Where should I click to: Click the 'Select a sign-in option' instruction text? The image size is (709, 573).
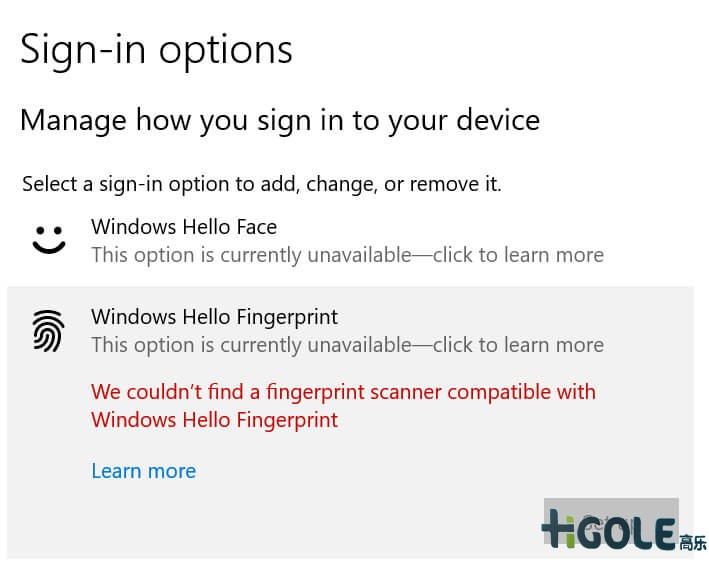261,184
